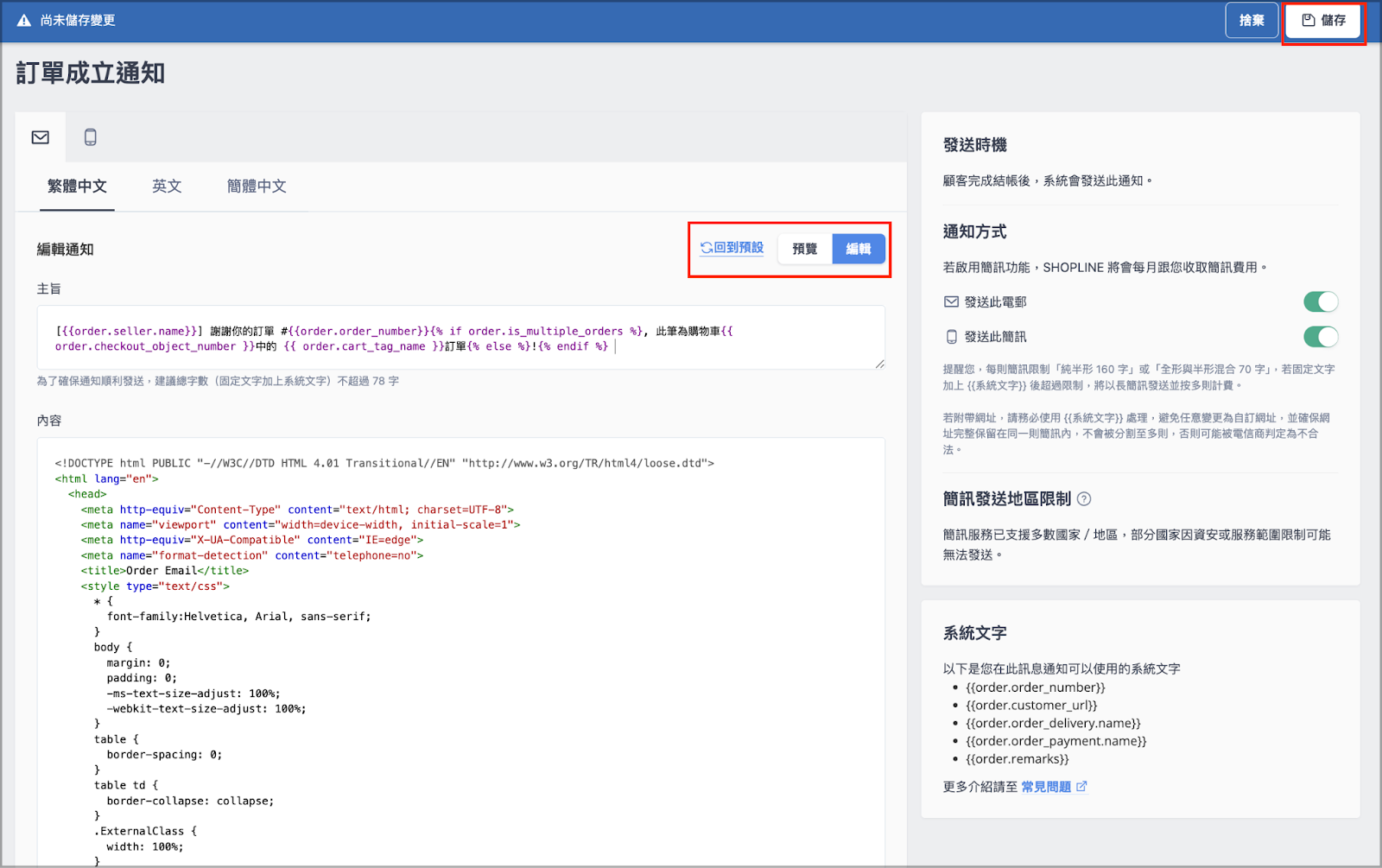Click the envelope icon next to 發送此電郵
The width and height of the screenshot is (1382, 868).
[951, 302]
